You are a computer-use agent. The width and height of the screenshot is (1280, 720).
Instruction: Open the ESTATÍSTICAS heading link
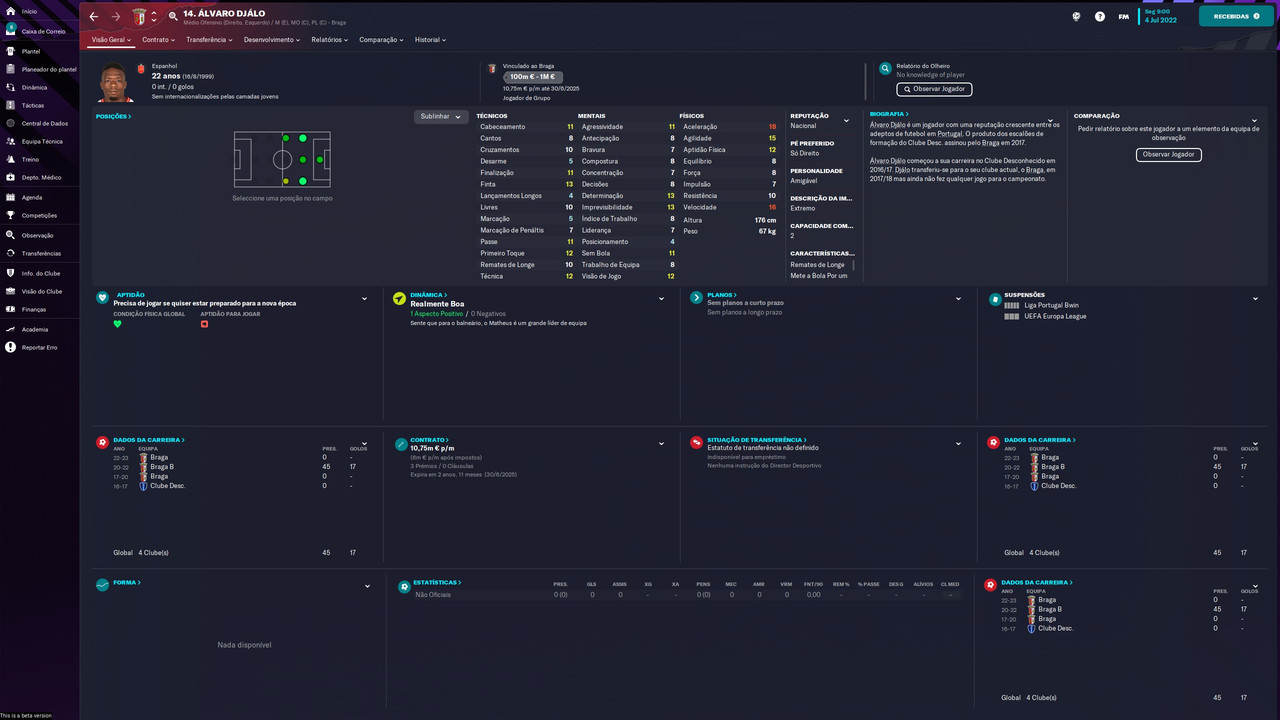click(438, 582)
